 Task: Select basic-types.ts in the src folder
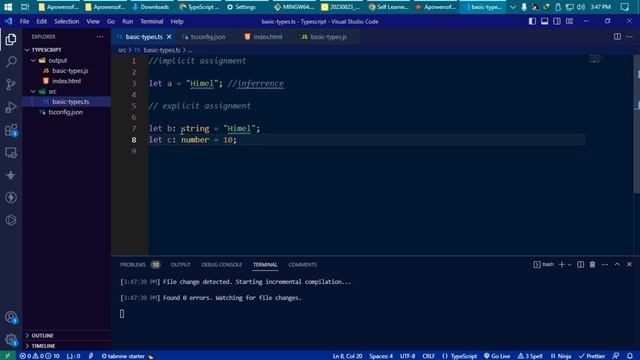click(67, 102)
